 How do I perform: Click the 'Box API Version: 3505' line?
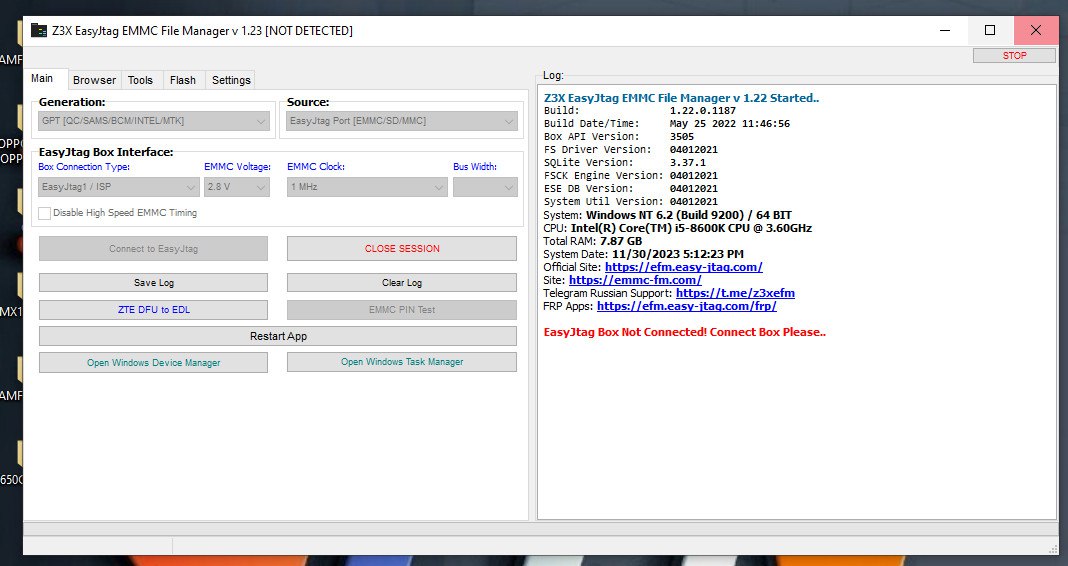point(618,136)
